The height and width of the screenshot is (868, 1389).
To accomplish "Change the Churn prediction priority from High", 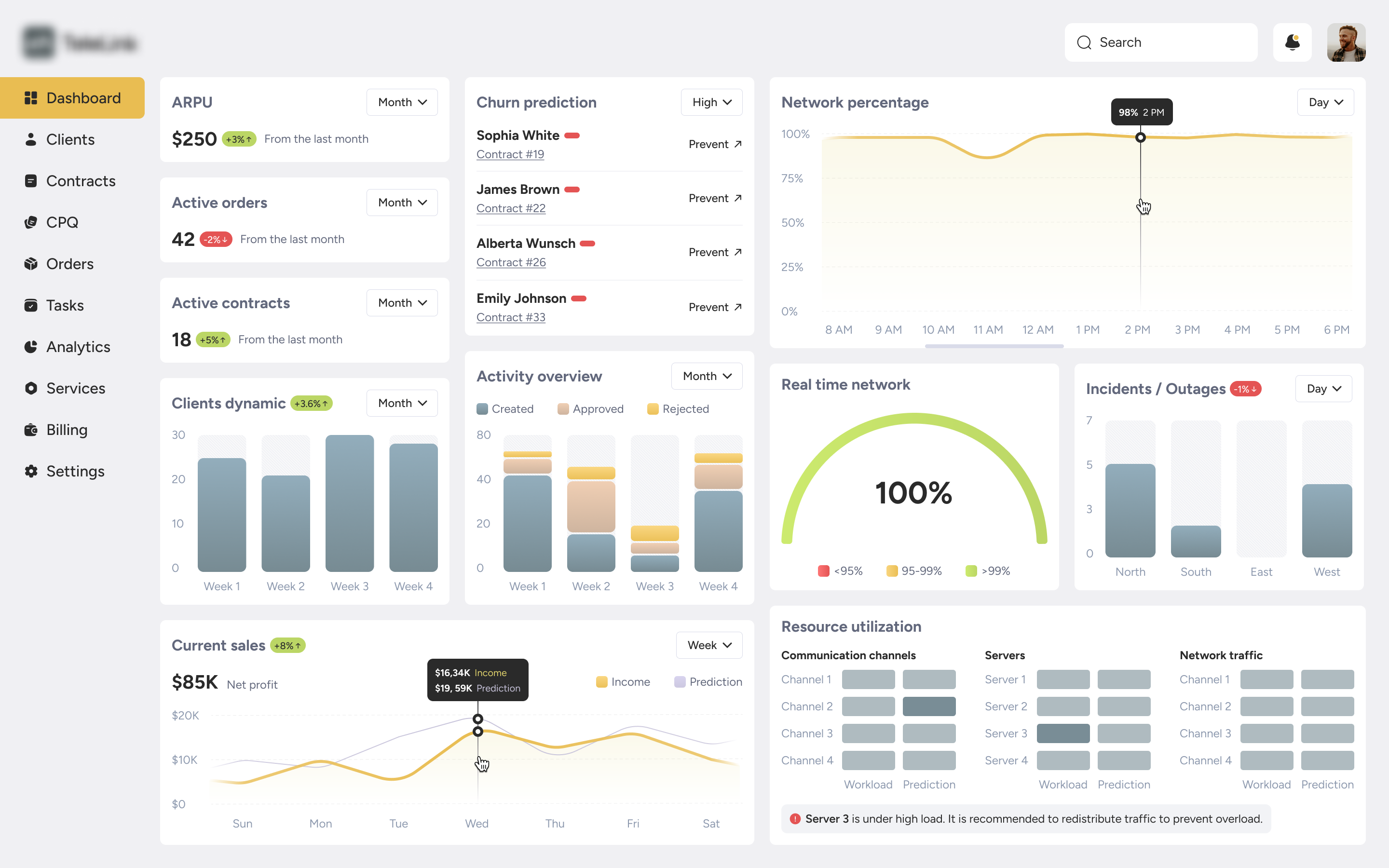I will coord(711,102).
